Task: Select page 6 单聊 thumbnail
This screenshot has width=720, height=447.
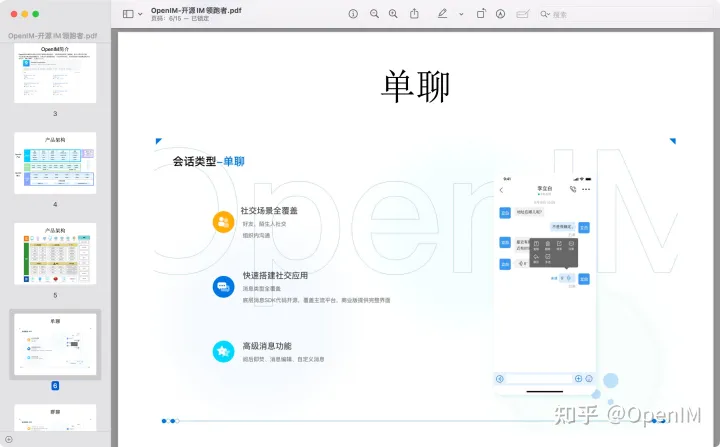Action: [55, 344]
